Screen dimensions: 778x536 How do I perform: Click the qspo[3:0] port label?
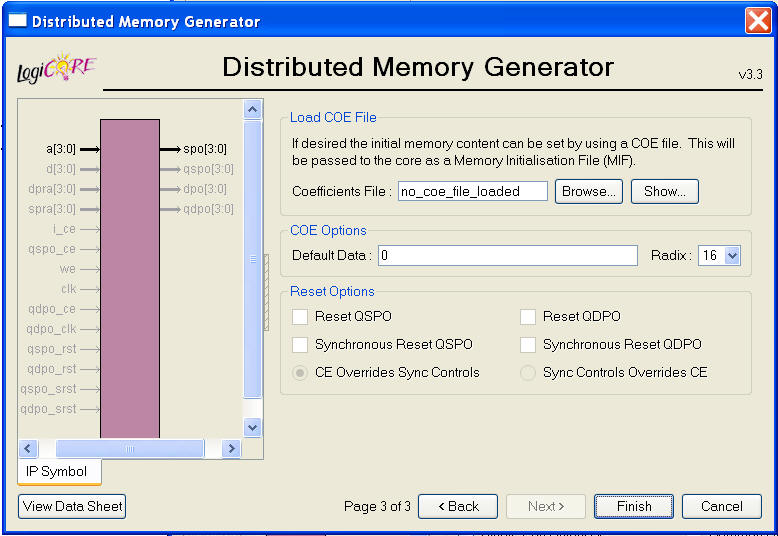[208, 169]
